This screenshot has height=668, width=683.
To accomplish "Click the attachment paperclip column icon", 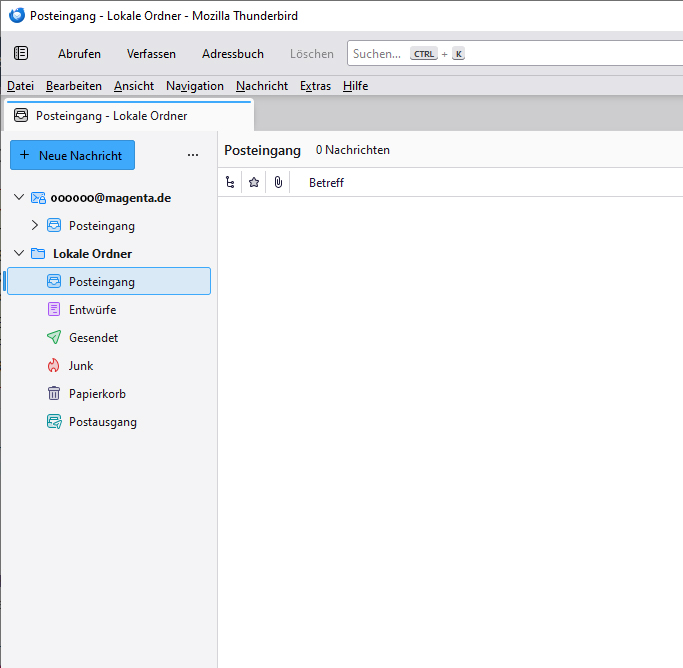I will tap(278, 183).
